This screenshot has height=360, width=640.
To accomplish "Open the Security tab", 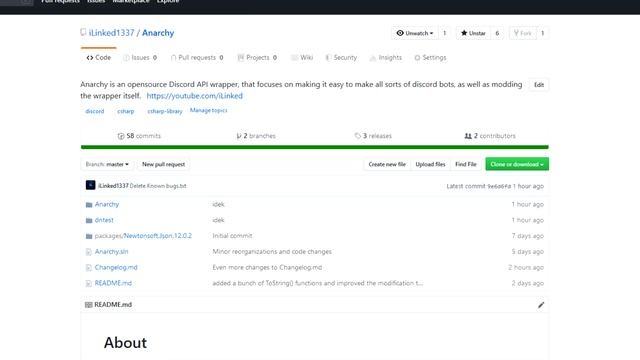I will 341,58.
